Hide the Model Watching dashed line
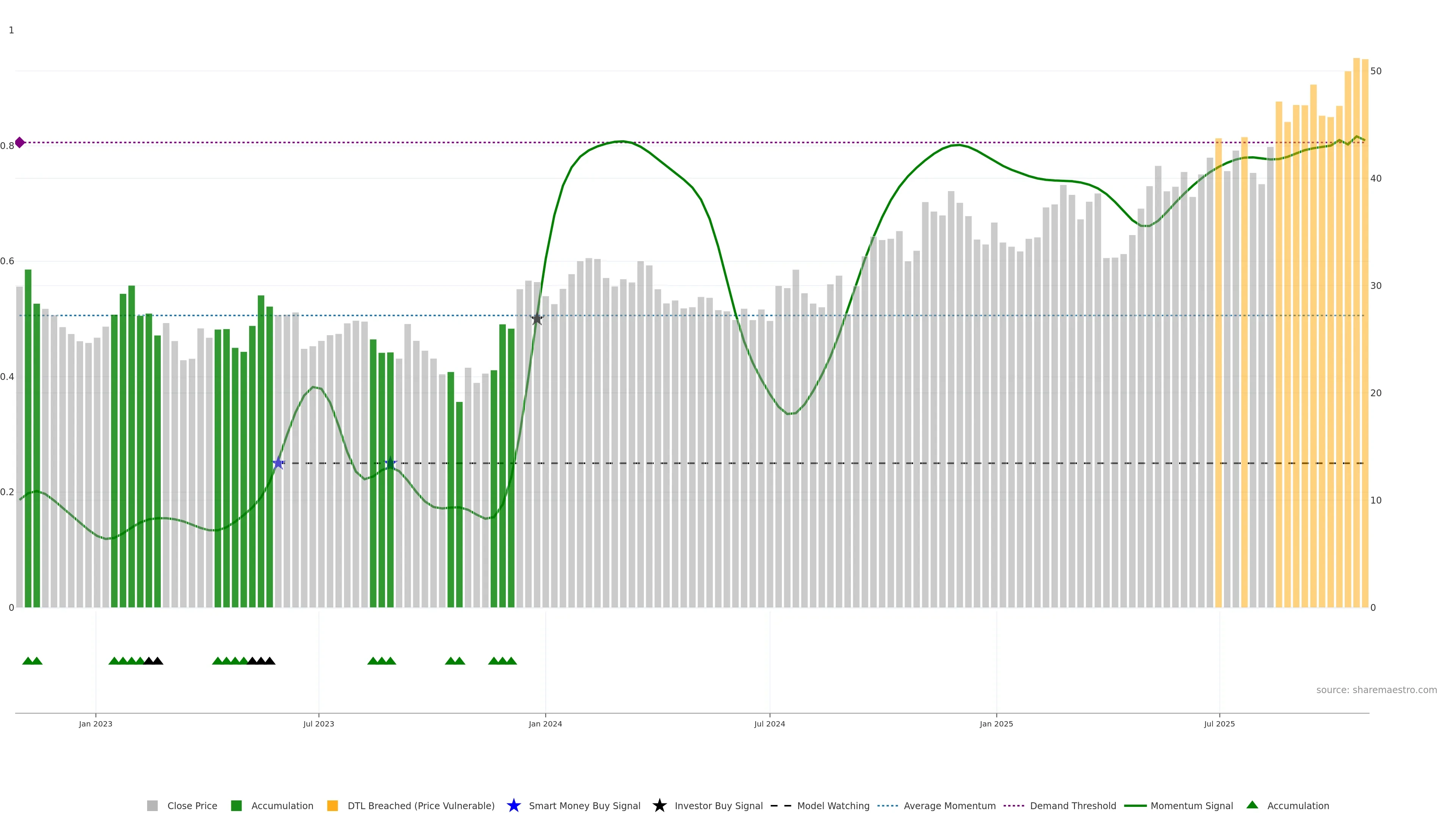1456x819 pixels. point(833,805)
